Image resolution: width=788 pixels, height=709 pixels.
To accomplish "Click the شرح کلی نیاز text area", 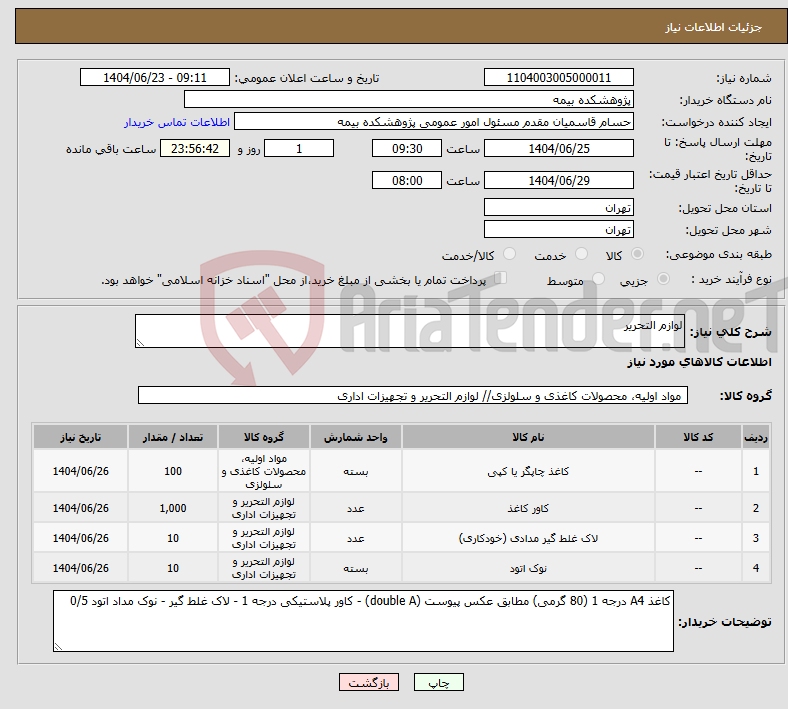I will click(x=410, y=331).
